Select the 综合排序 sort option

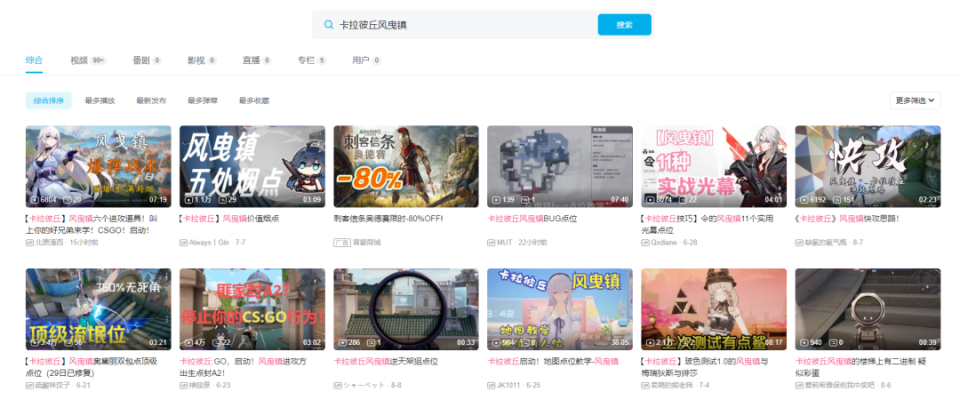tap(48, 100)
